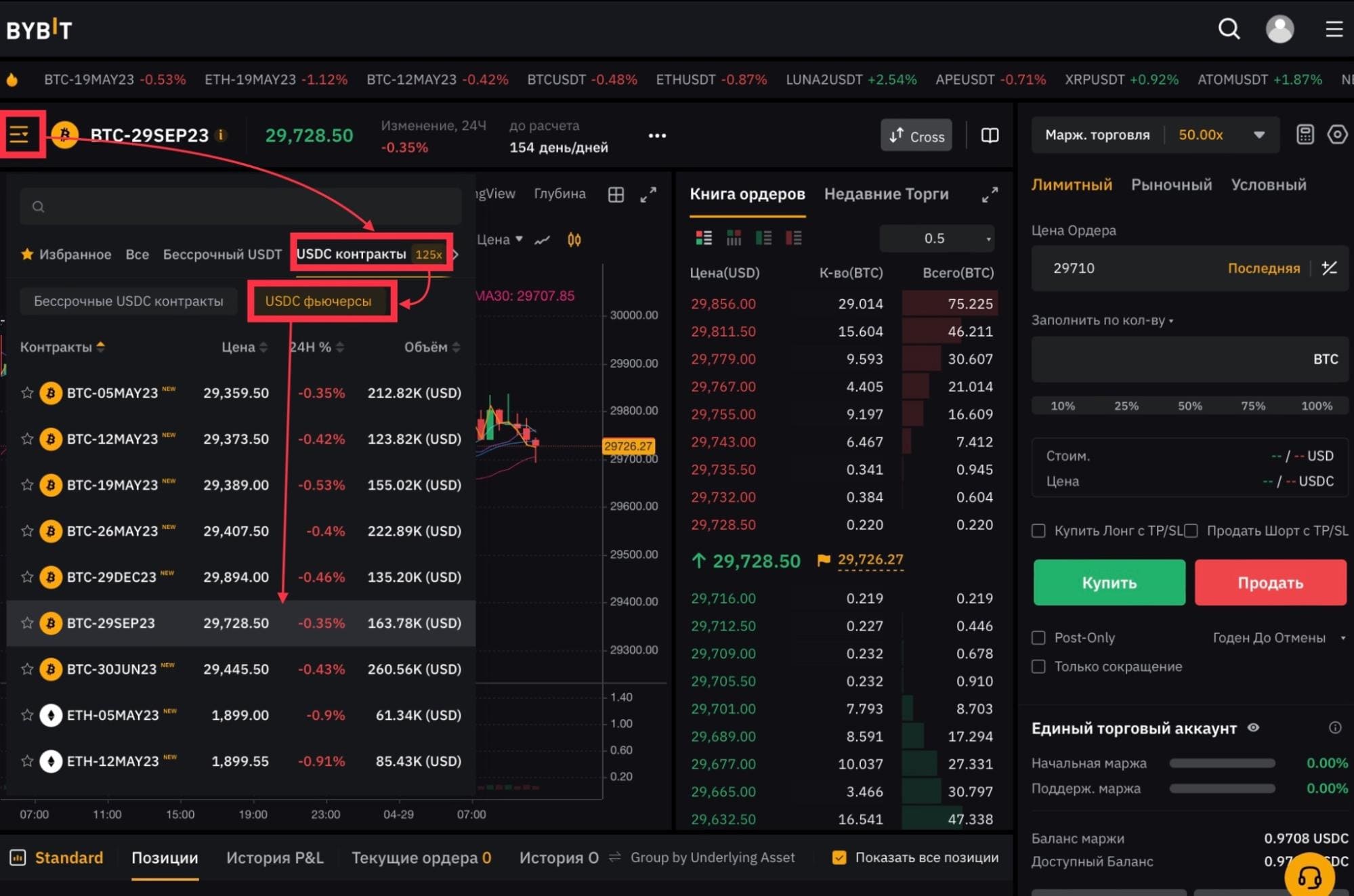Uncheck Показать все позиции checkbox
1354x896 pixels.
(x=839, y=857)
